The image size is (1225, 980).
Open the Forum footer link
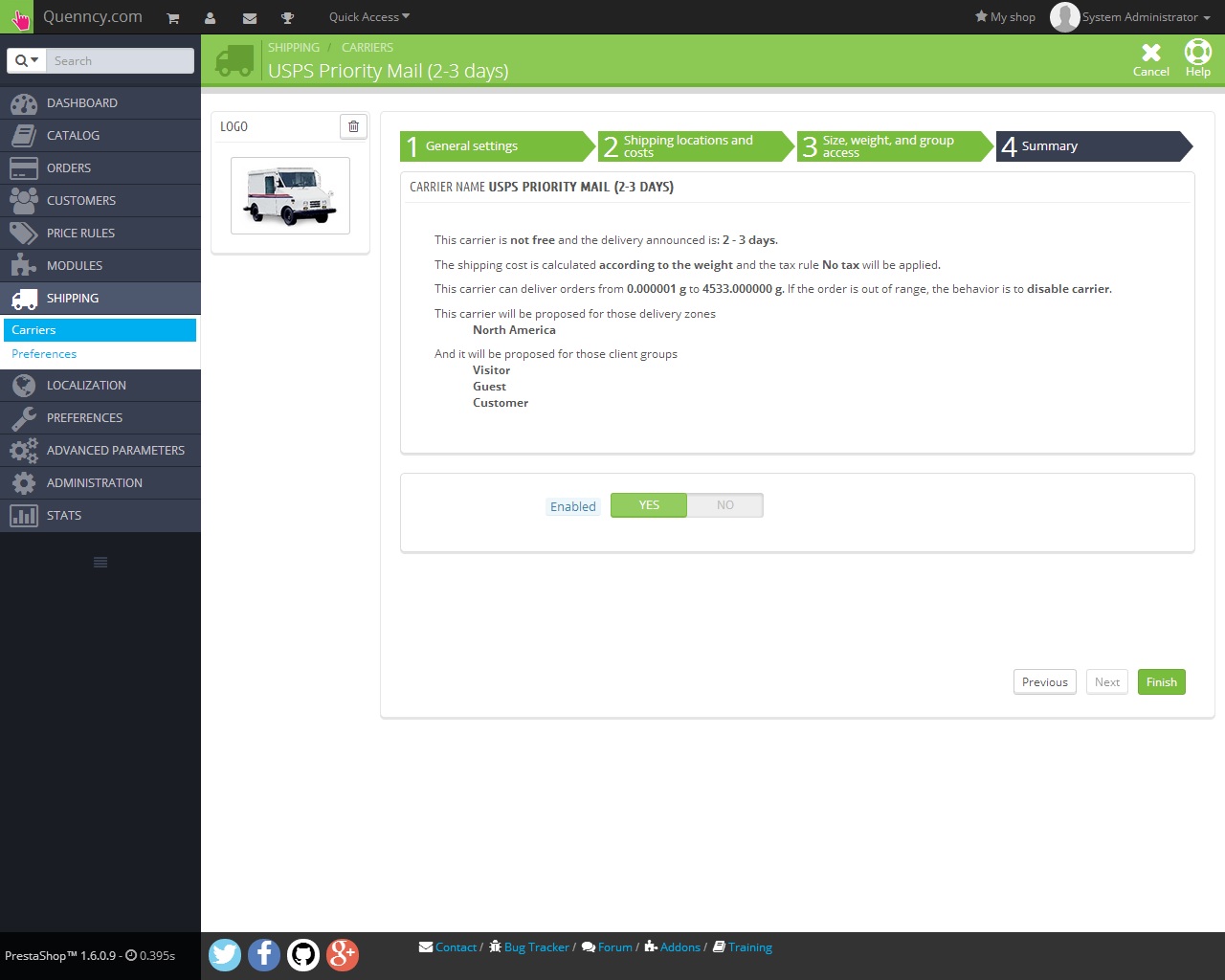607,947
